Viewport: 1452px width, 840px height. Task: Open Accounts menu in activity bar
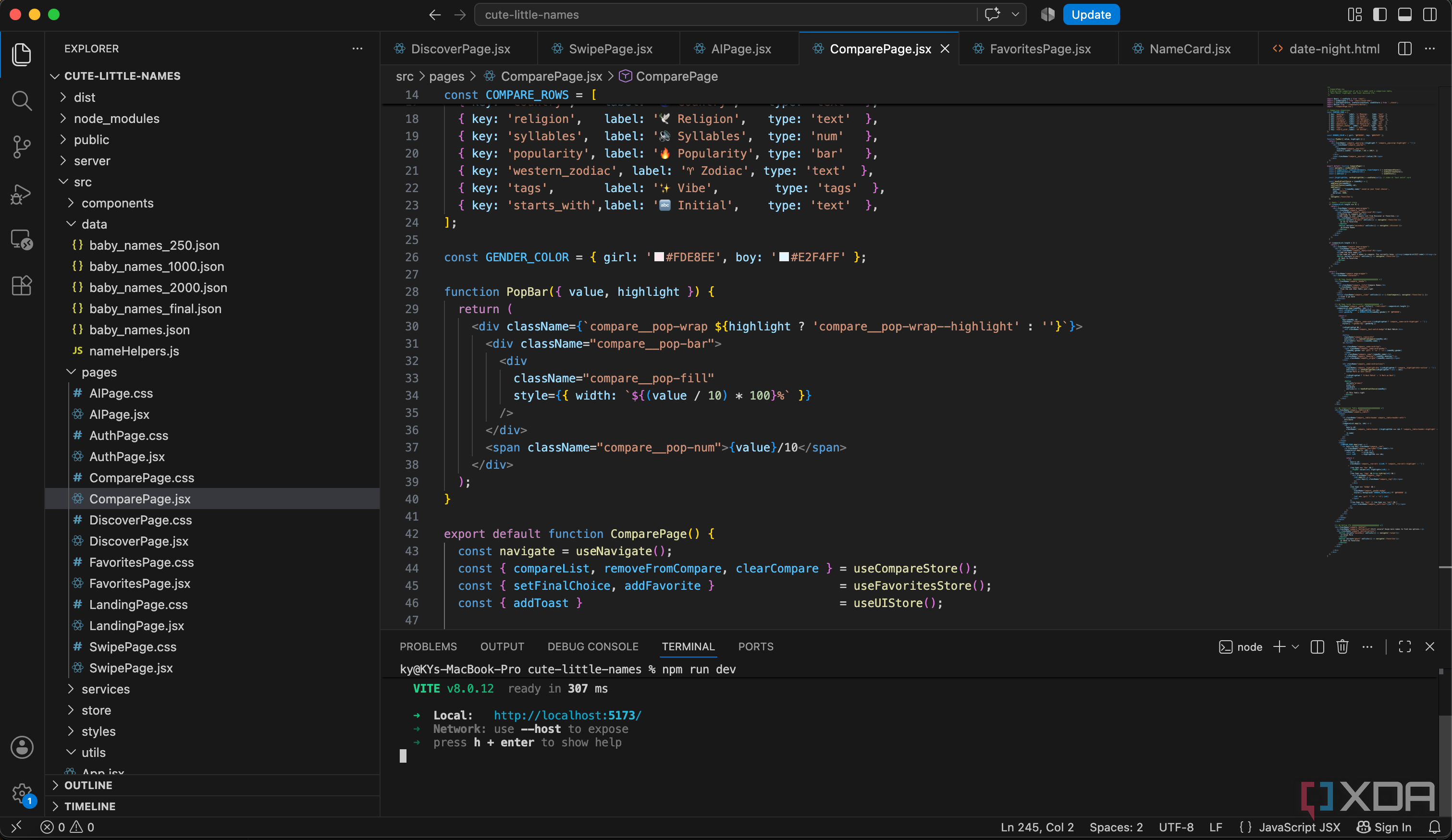coord(22,747)
